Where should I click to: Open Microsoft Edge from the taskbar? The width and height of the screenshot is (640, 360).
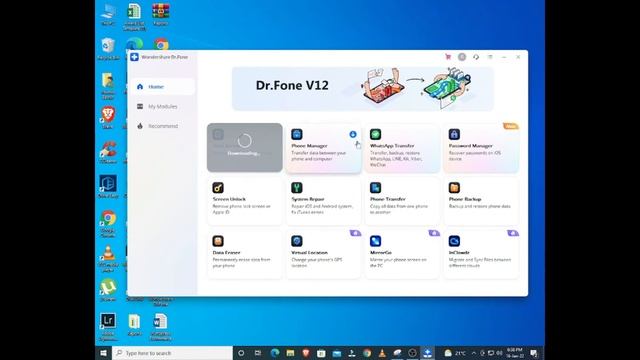pos(275,353)
